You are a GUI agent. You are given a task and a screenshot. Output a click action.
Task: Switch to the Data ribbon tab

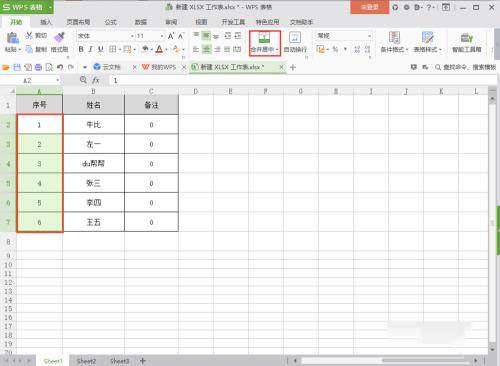141,22
